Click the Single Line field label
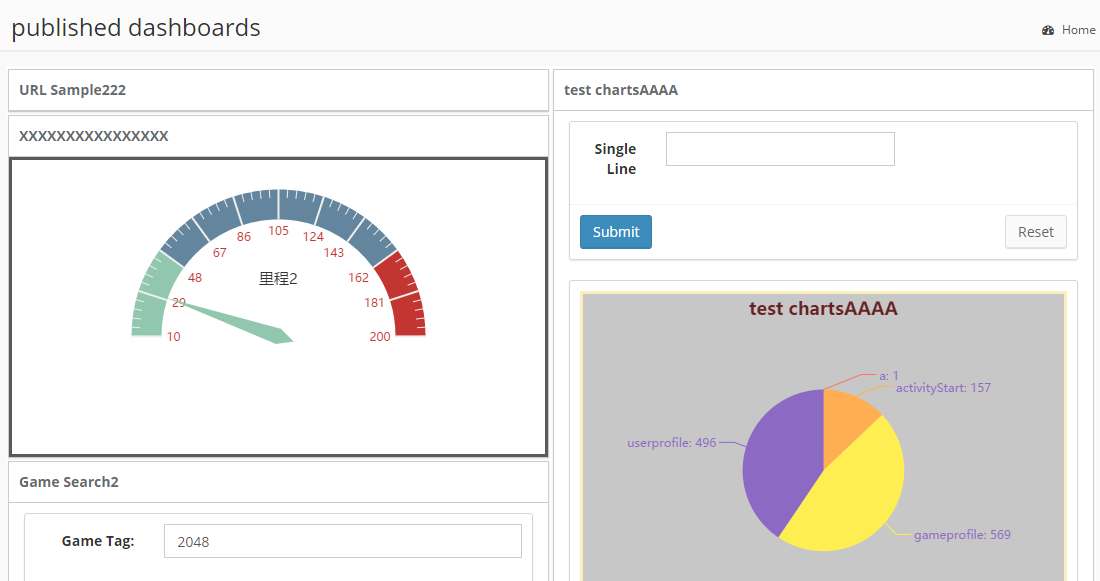The image size is (1100, 581). coord(615,159)
